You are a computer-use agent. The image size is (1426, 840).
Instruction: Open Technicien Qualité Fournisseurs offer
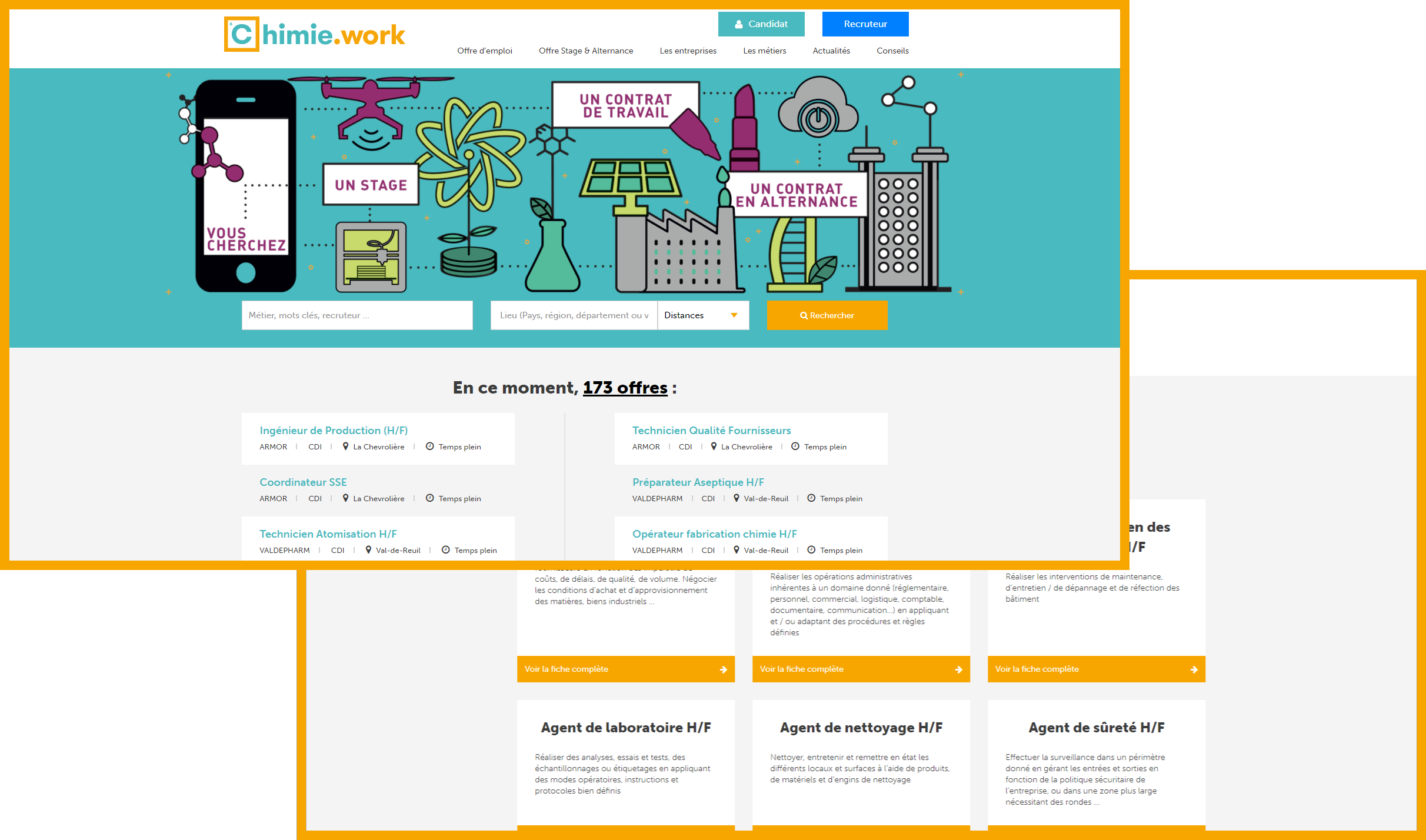711,431
